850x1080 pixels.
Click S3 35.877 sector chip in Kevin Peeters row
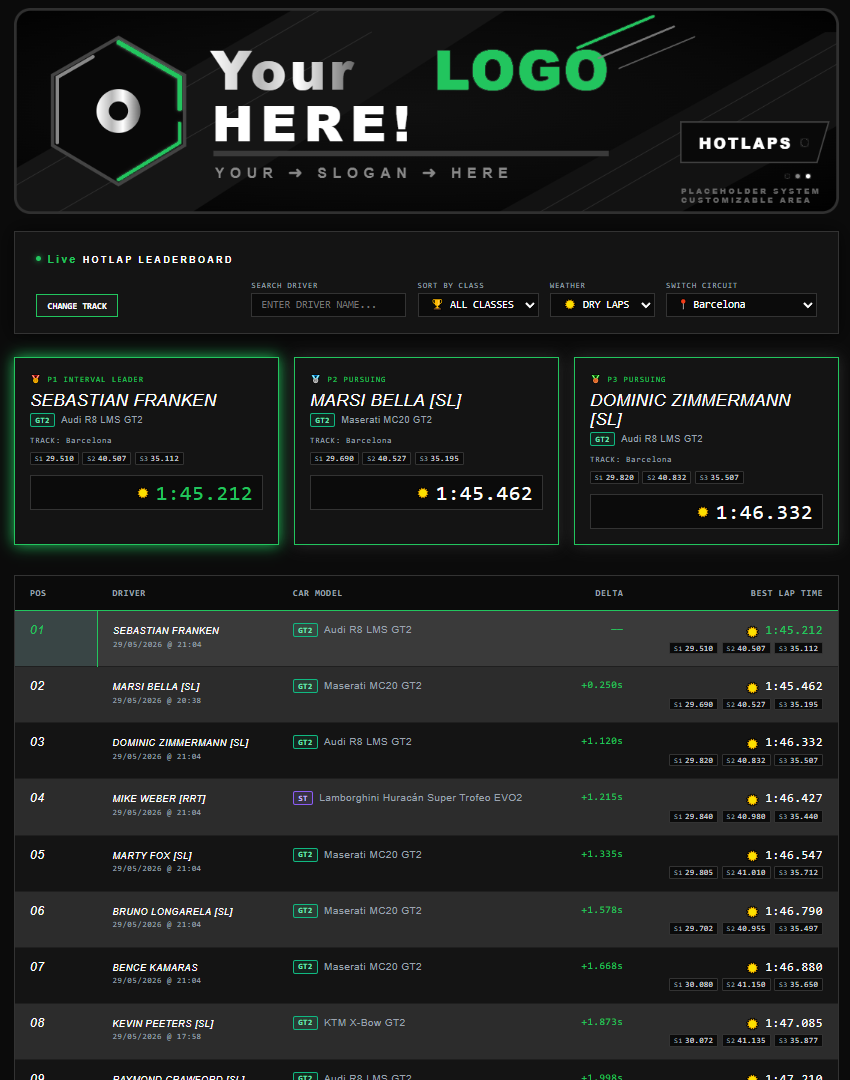pyautogui.click(x=799, y=1041)
